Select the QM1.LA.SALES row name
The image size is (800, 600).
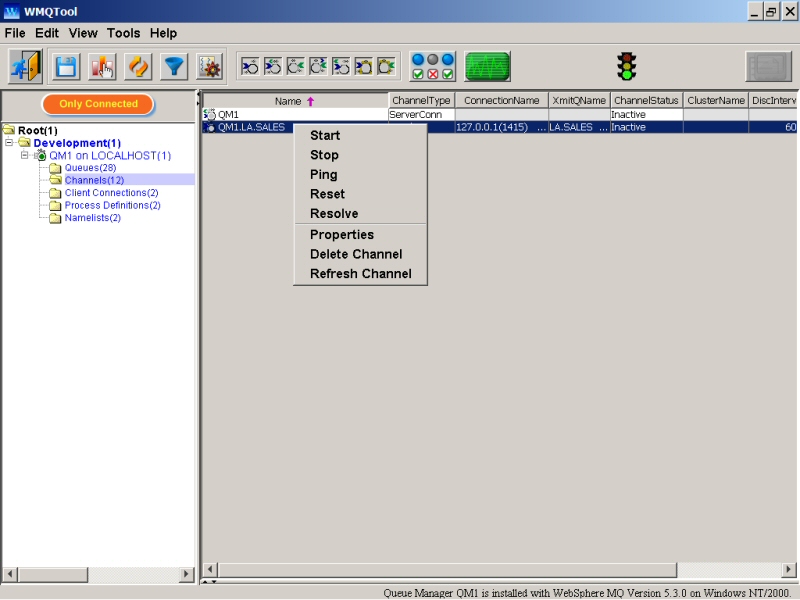click(x=251, y=127)
